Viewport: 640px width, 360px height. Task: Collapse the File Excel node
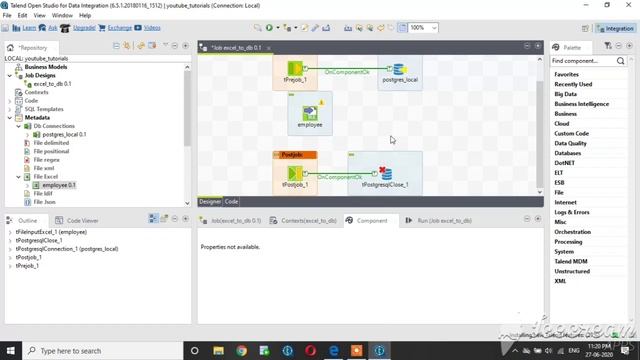(18, 177)
